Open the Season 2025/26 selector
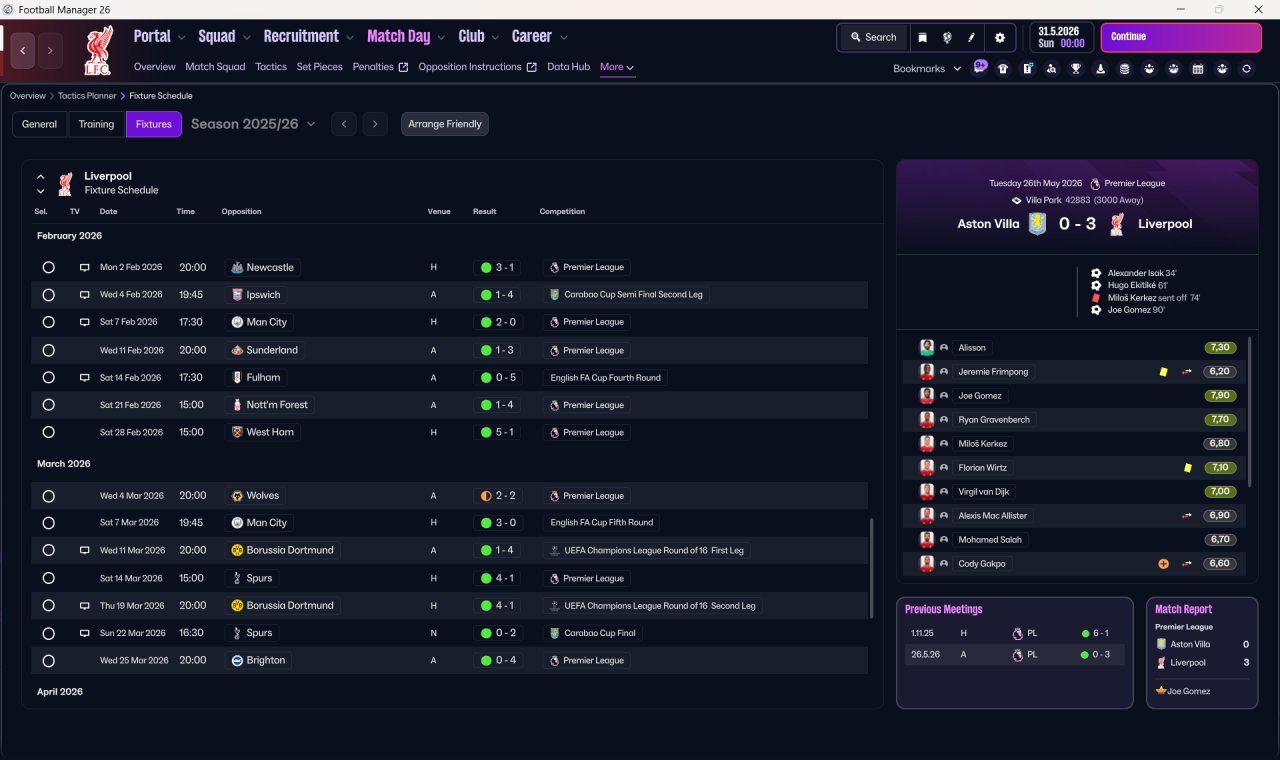Viewport: 1280px width, 760px height. pos(253,124)
